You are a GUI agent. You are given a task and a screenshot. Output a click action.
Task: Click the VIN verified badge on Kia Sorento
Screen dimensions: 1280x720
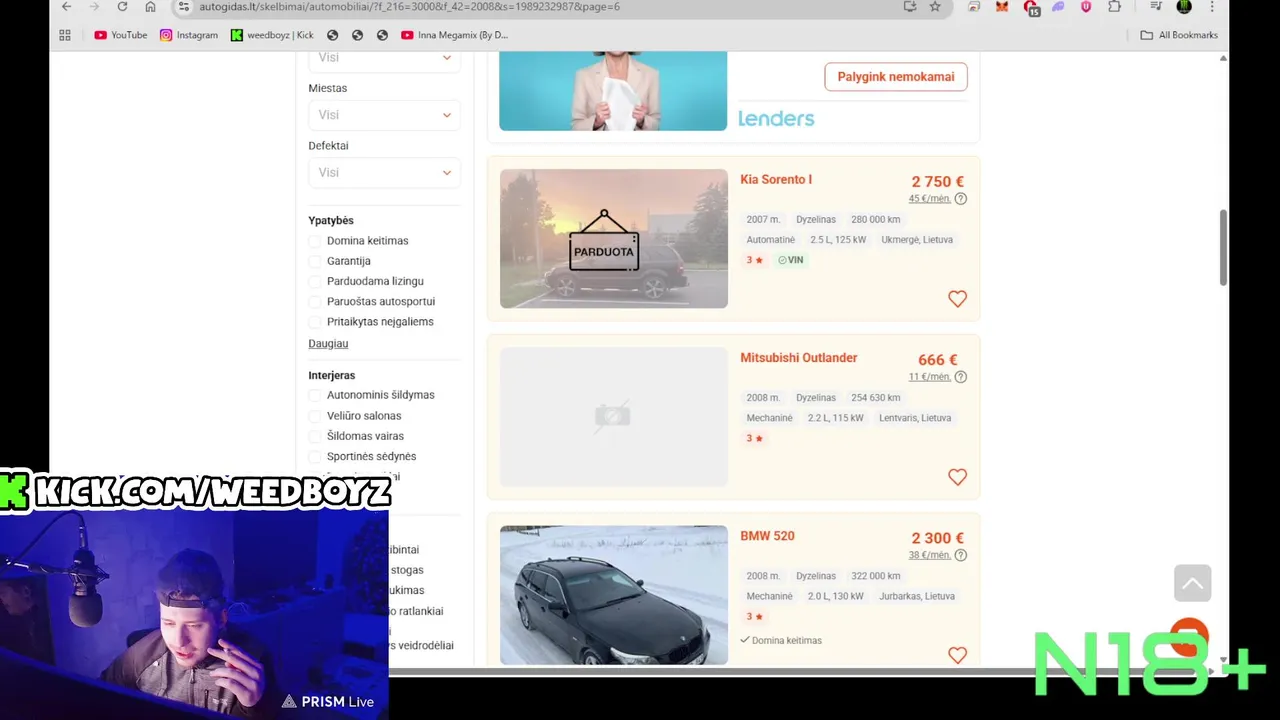tap(791, 260)
